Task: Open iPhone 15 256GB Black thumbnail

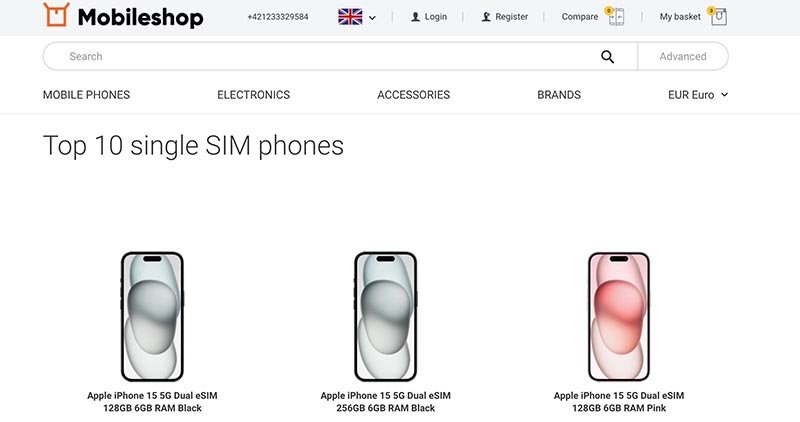Action: click(385, 315)
